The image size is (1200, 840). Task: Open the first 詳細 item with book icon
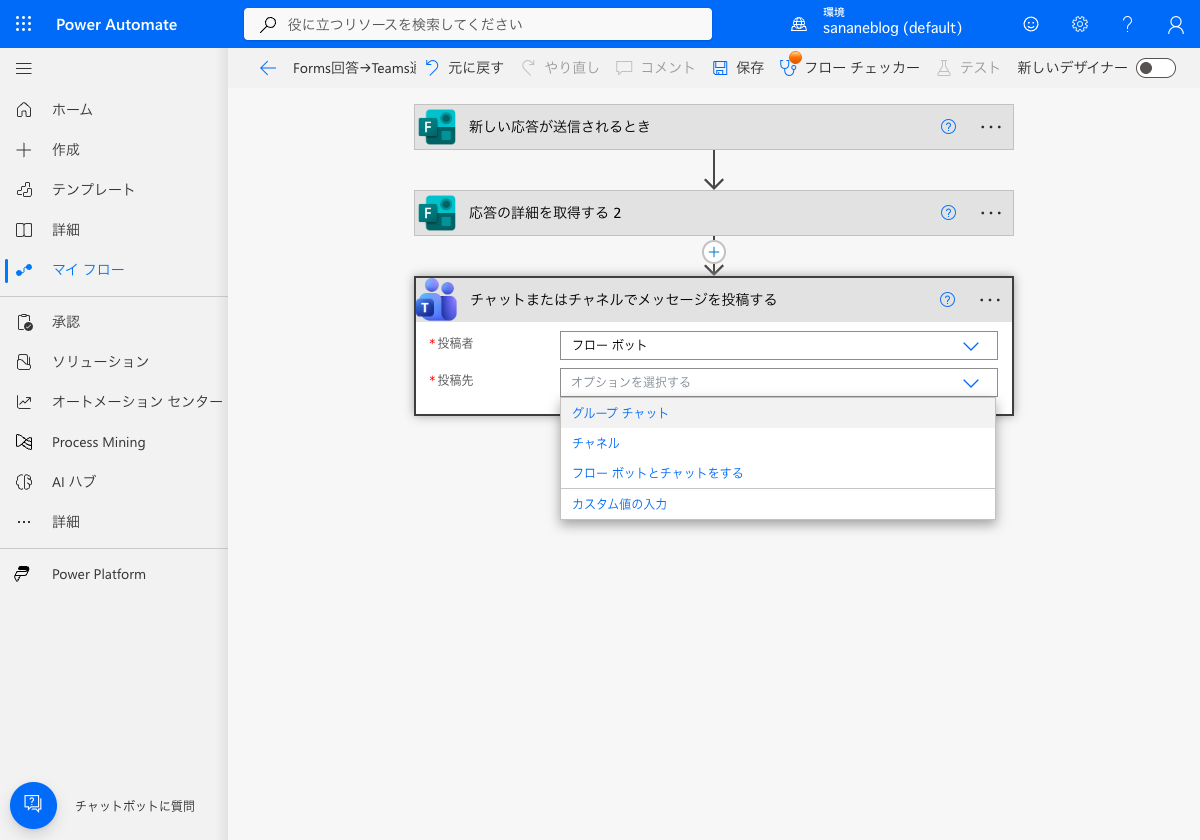tap(66, 230)
